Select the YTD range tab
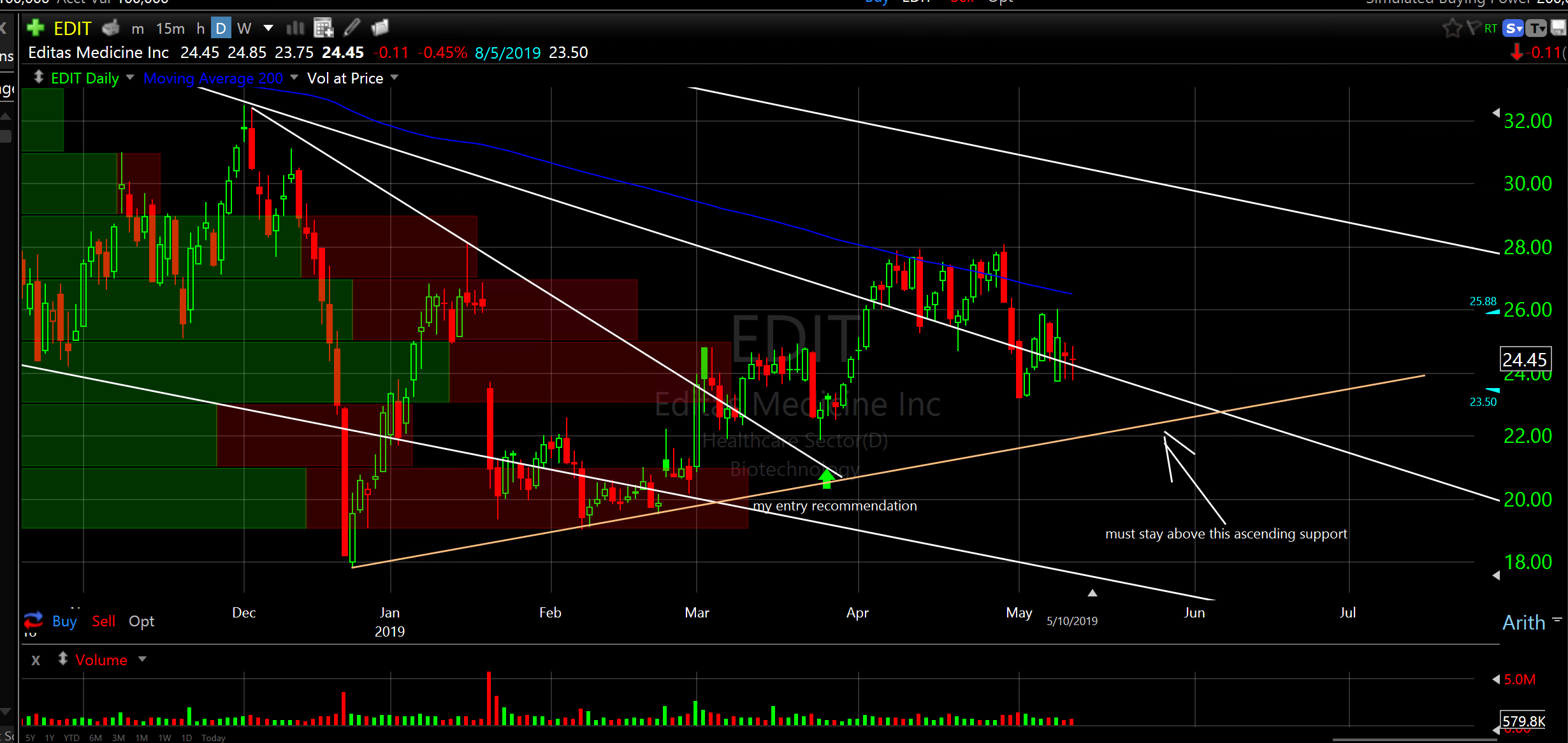 [x=71, y=738]
